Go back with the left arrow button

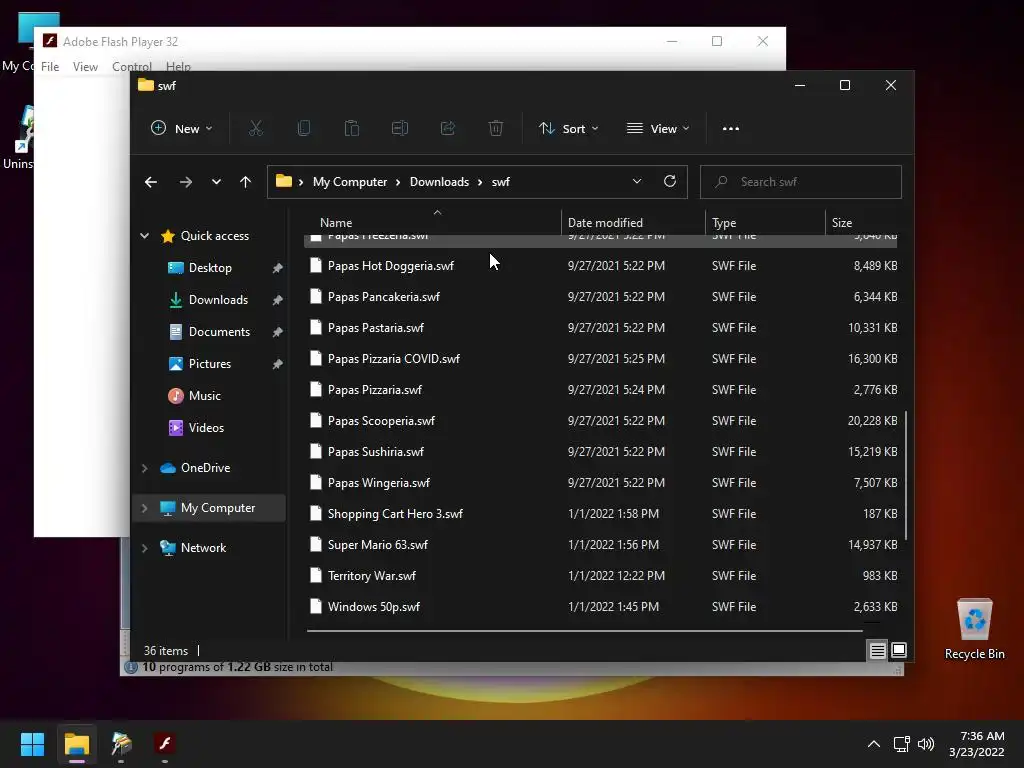[x=151, y=182]
